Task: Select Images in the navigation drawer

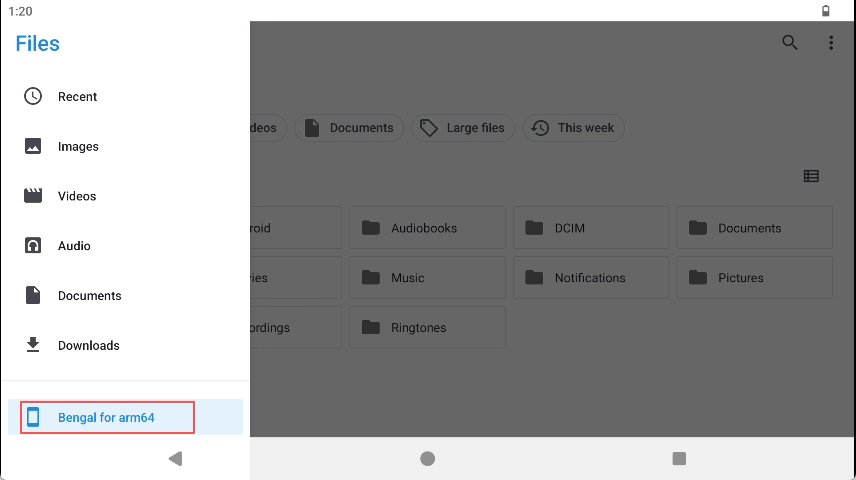Action: tap(78, 147)
